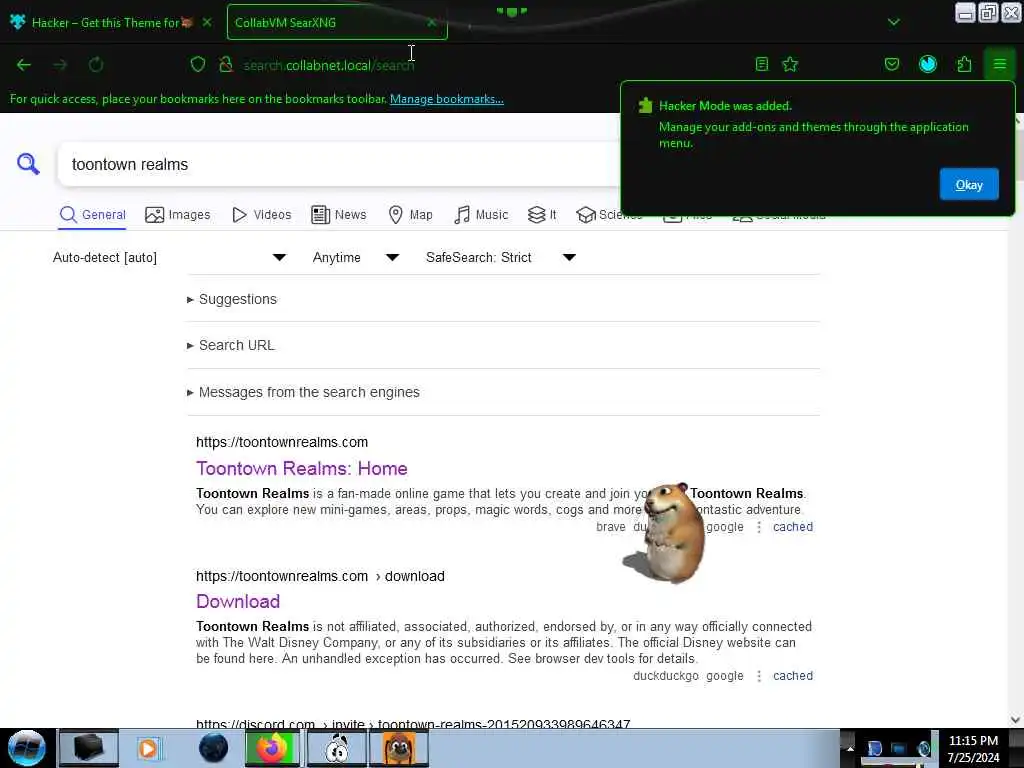Open the list all tabs chevron
Screen dimensions: 1024x768
click(x=893, y=22)
